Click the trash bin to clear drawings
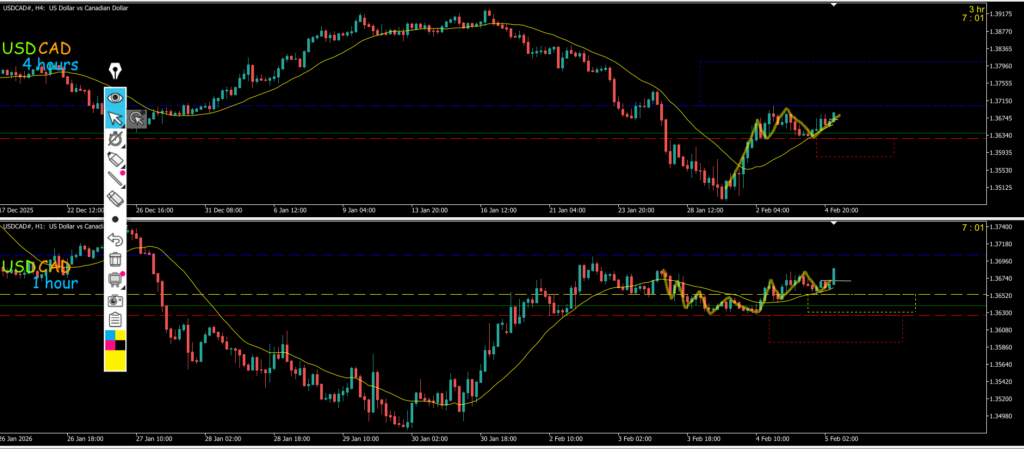The height and width of the screenshot is (449, 1024). pos(116,260)
